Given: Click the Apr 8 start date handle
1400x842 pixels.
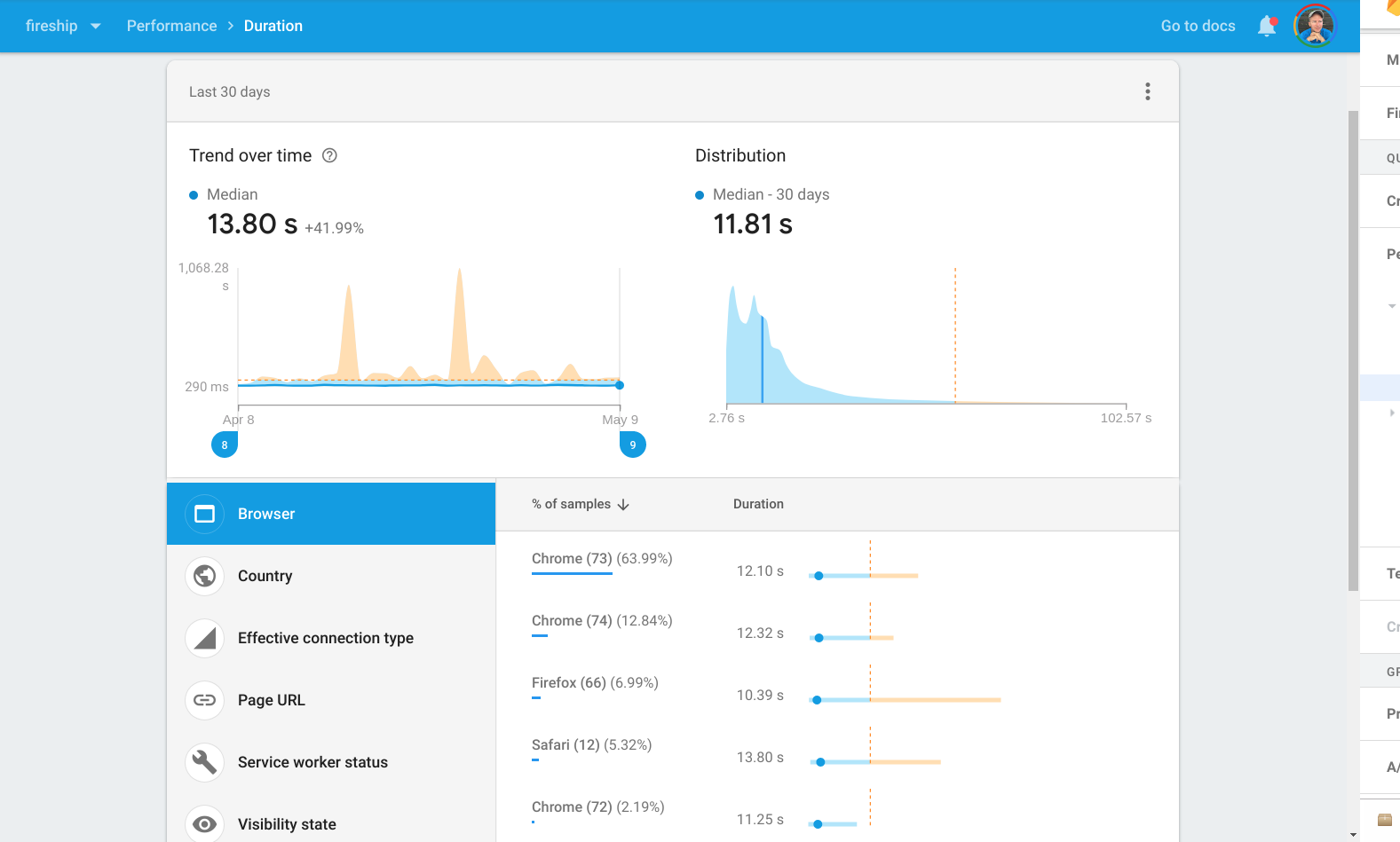Looking at the screenshot, I should click(x=225, y=445).
